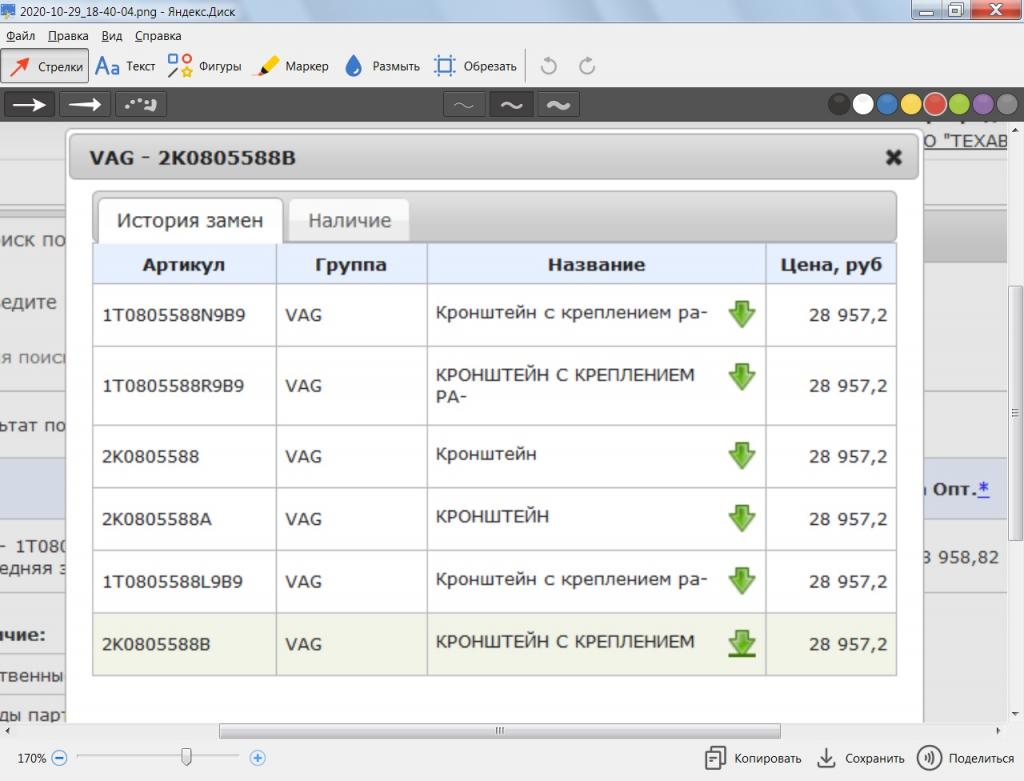This screenshot has width=1024, height=781.
Task: Activate the Обрезать crop tool
Action: [475, 66]
